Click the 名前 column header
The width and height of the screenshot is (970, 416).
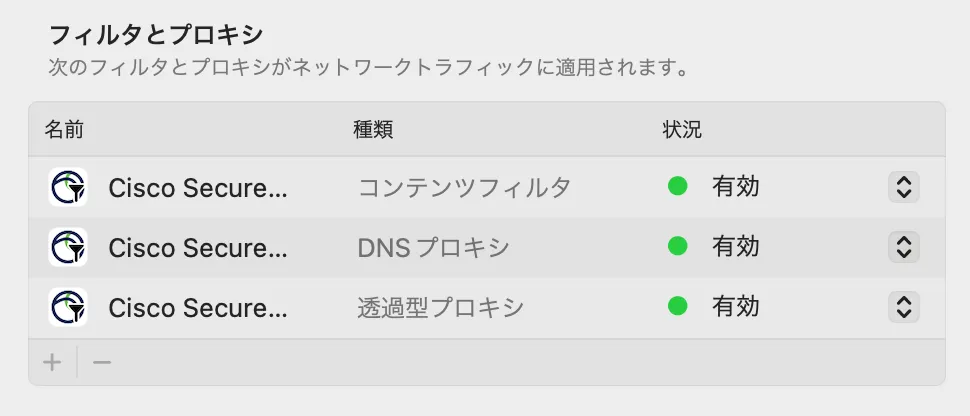pyautogui.click(x=64, y=129)
